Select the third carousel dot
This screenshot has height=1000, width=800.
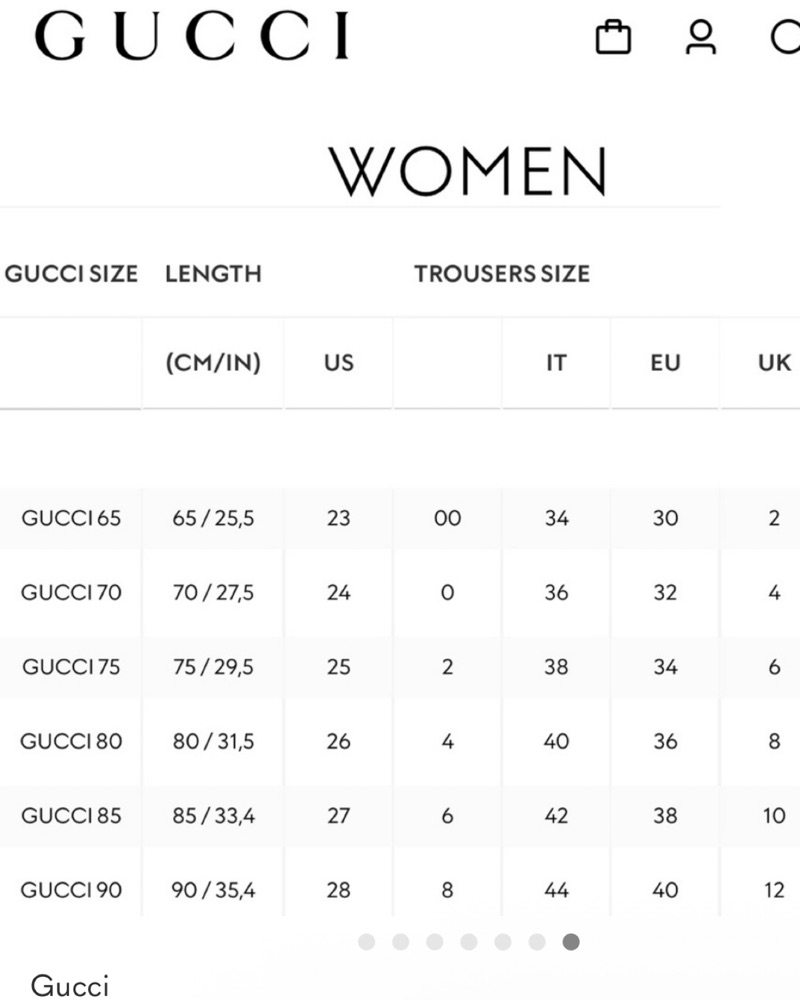coord(435,942)
